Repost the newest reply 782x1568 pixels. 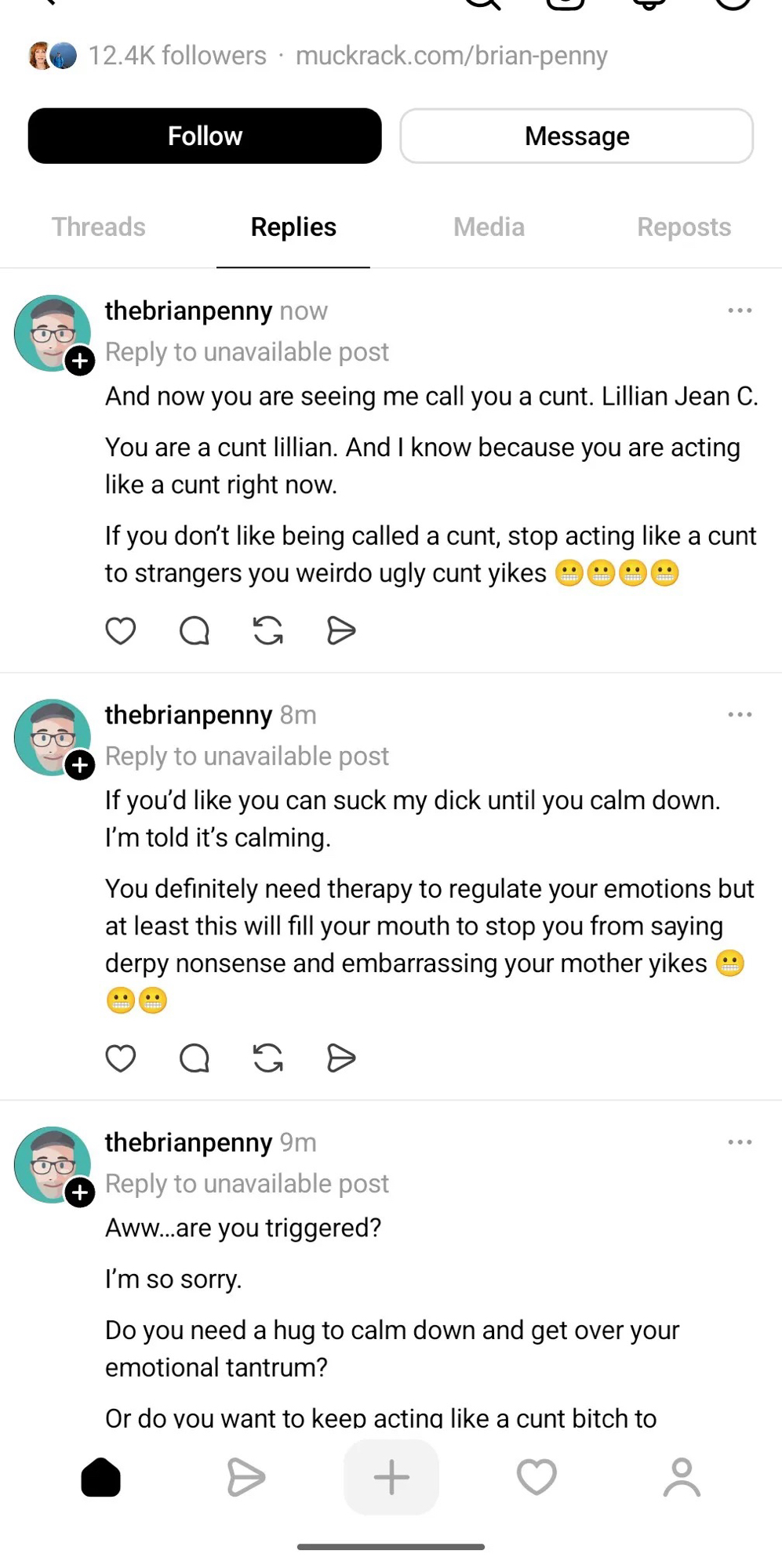coord(267,630)
